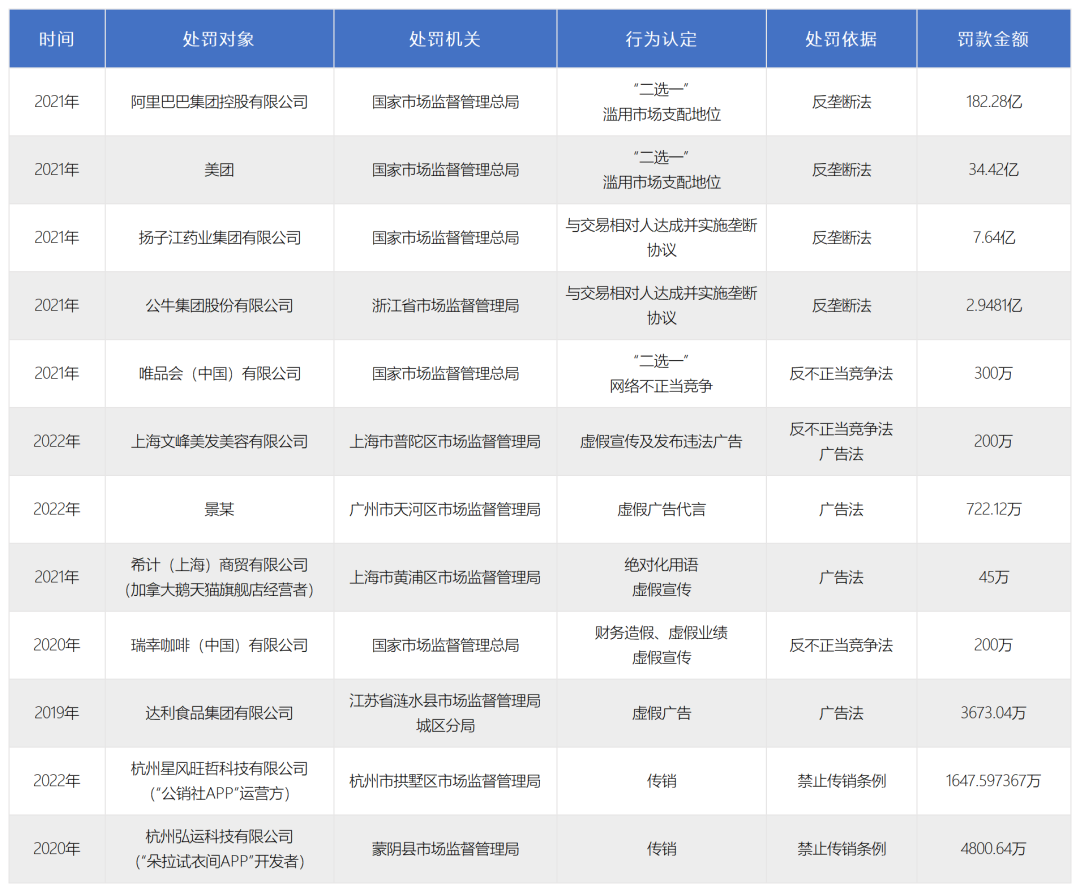Click the 公牛集团股份有限公司 cell
Screen dimensions: 1080x892
[219, 305]
